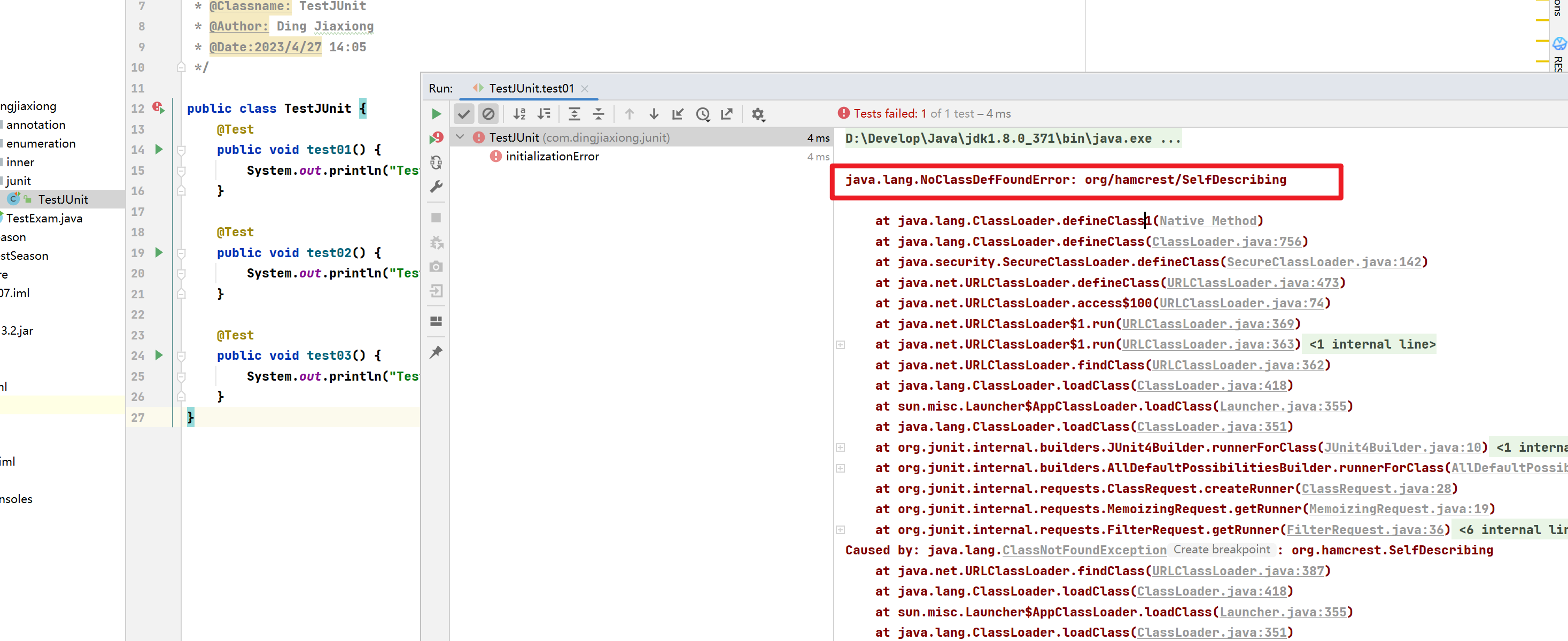Click Export Test Results icon
The width and height of the screenshot is (1568, 641).
tap(727, 114)
